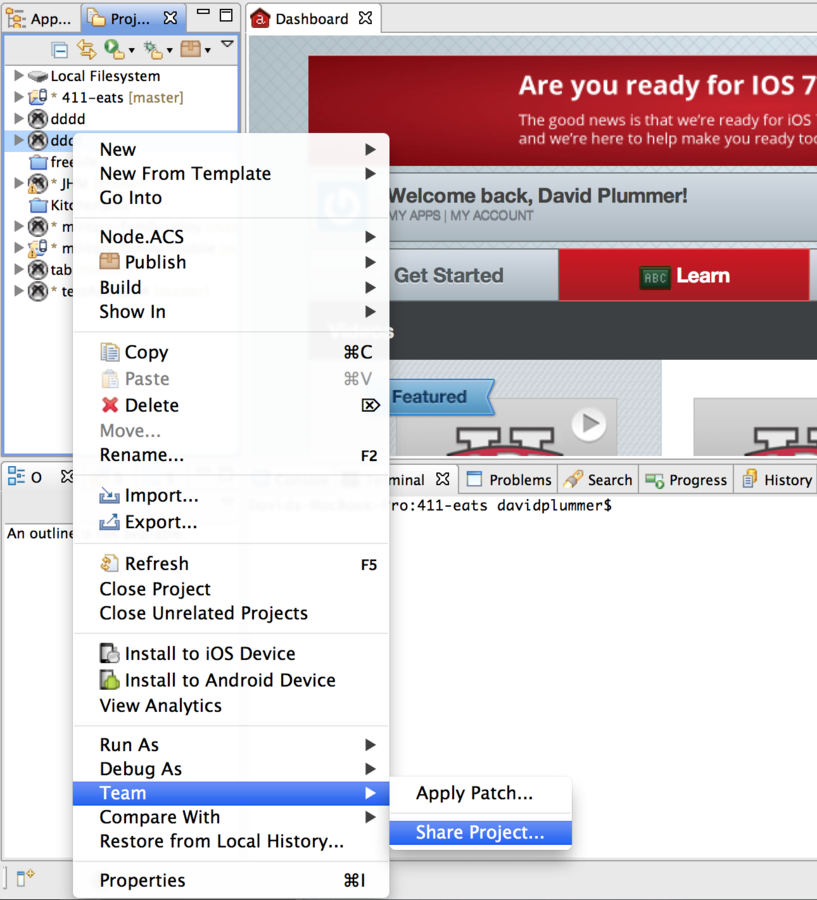The image size is (817, 900).
Task: Choose Copy from the context menu
Action: click(231, 352)
